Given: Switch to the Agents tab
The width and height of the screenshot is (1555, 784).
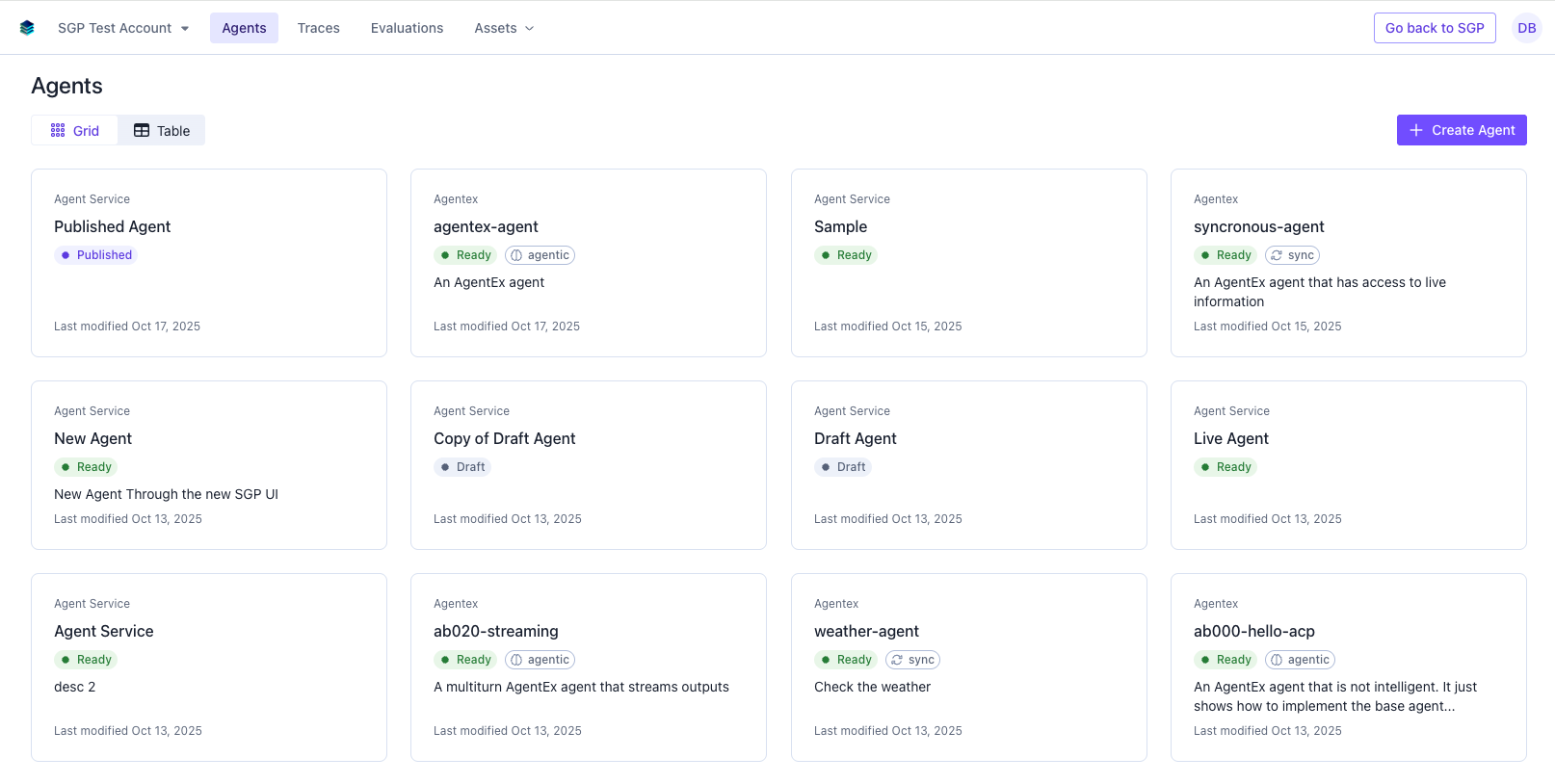Looking at the screenshot, I should 244,28.
